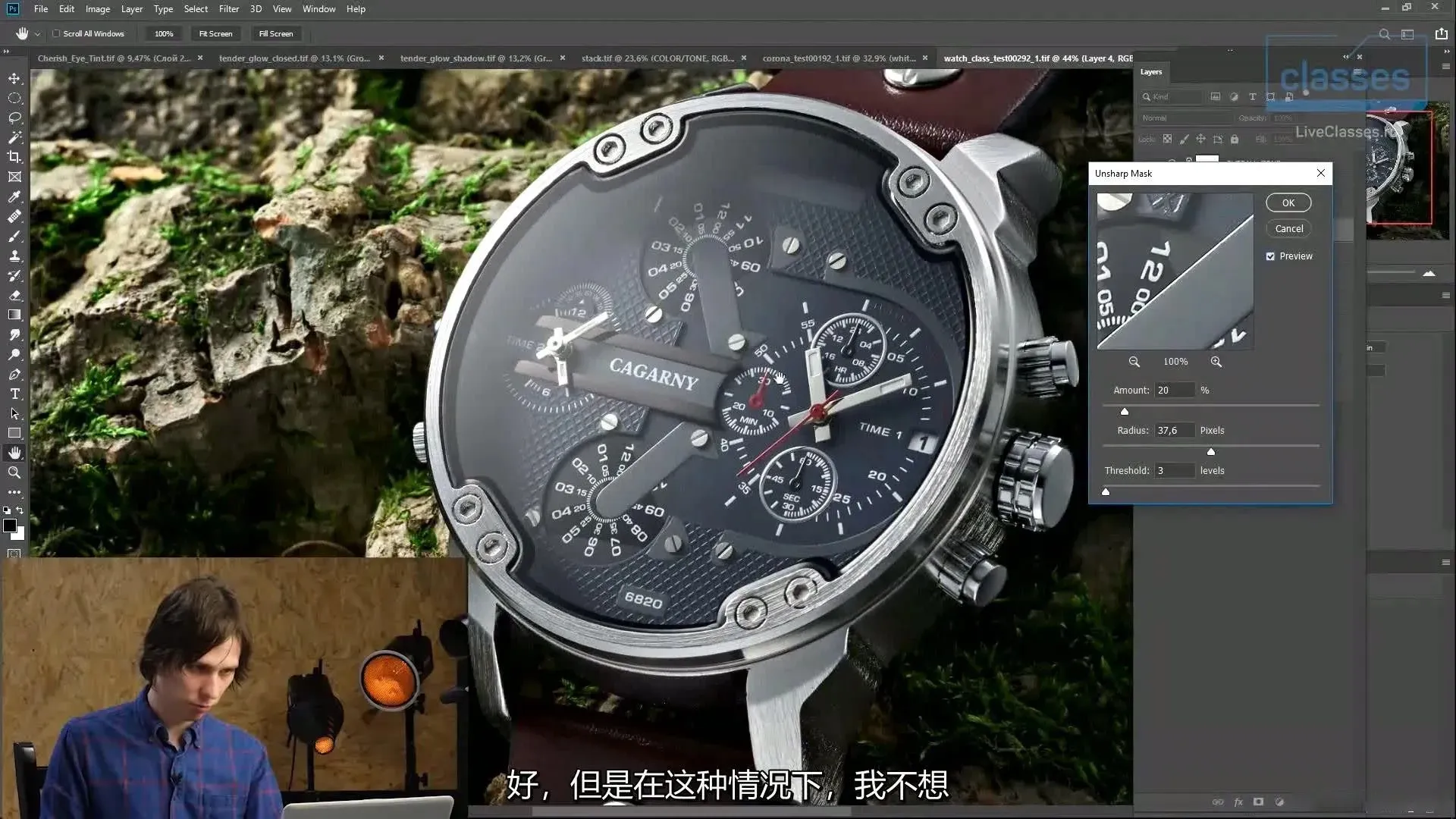1456x819 pixels.
Task: Select the Pen tool
Action: coord(14,374)
